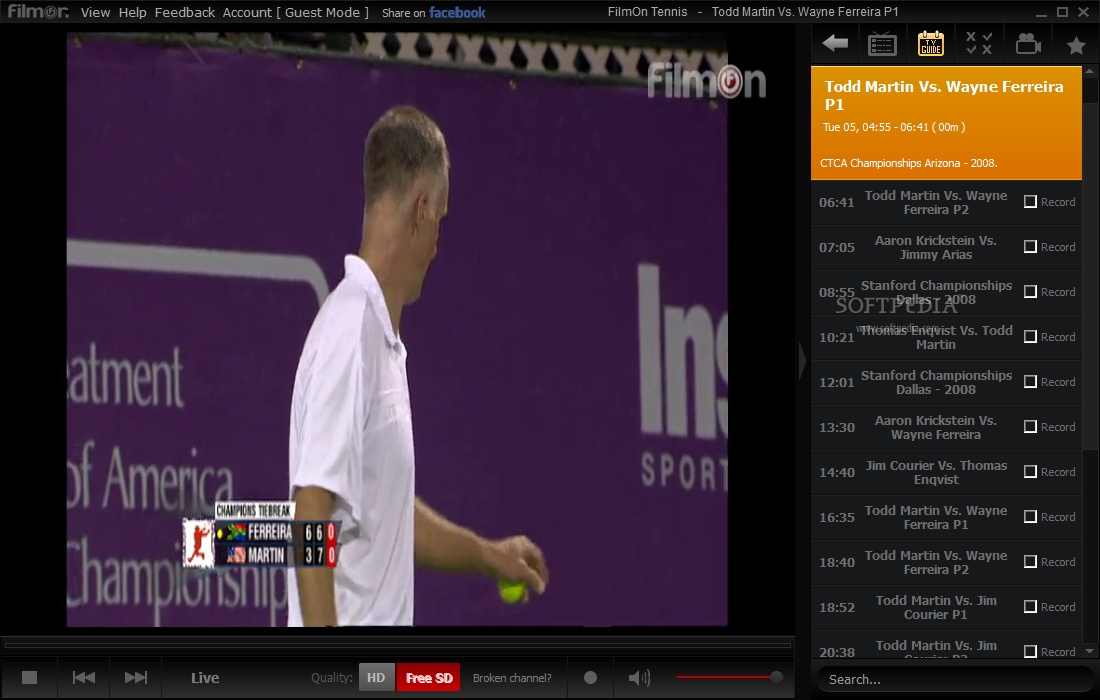
Task: Check Record for 08:55 Stanford Championships
Action: 1030,292
